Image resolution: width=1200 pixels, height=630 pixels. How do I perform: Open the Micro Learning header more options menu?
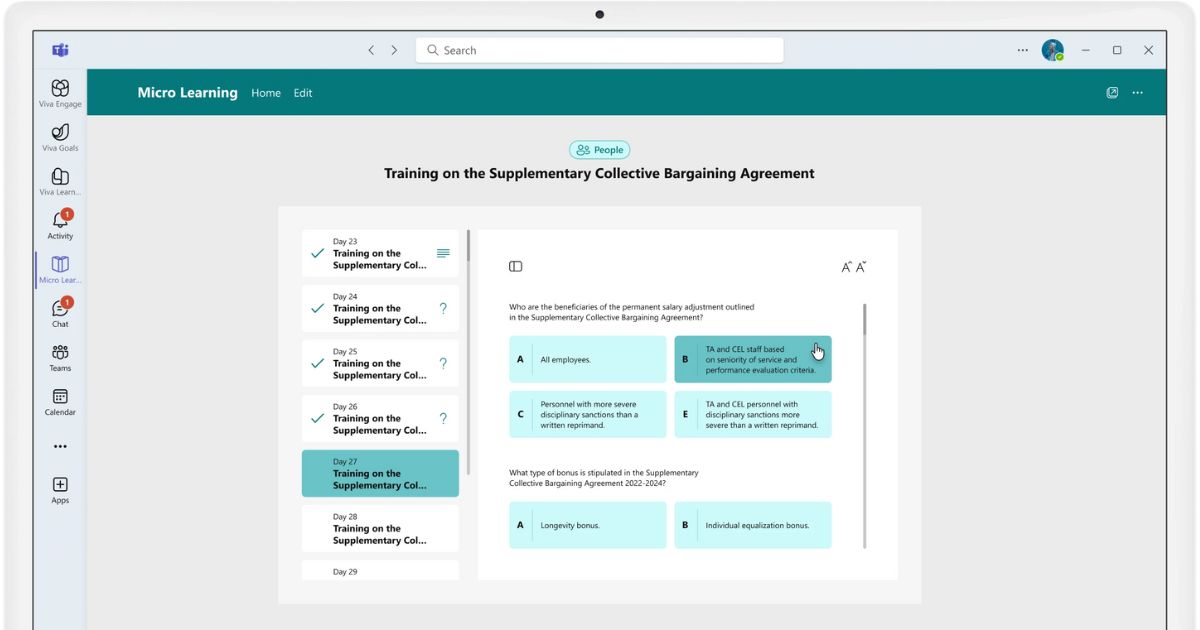1137,93
